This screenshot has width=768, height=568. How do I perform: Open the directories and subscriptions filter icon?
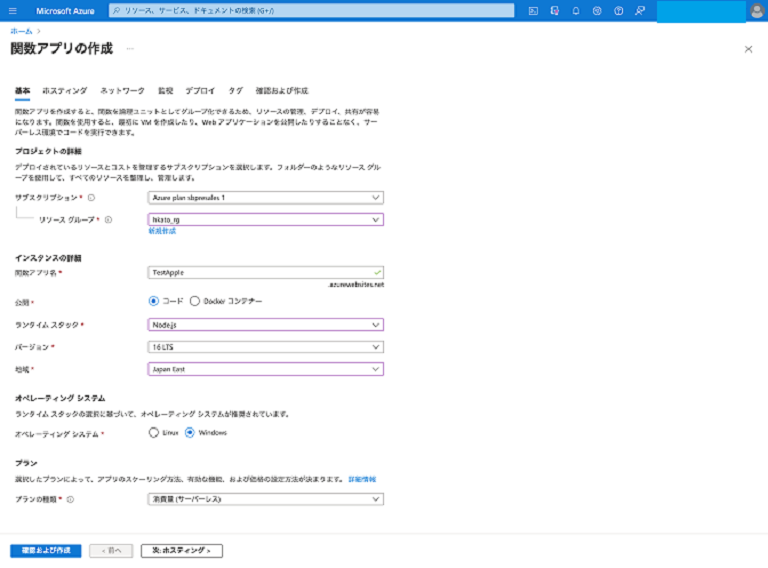click(554, 11)
